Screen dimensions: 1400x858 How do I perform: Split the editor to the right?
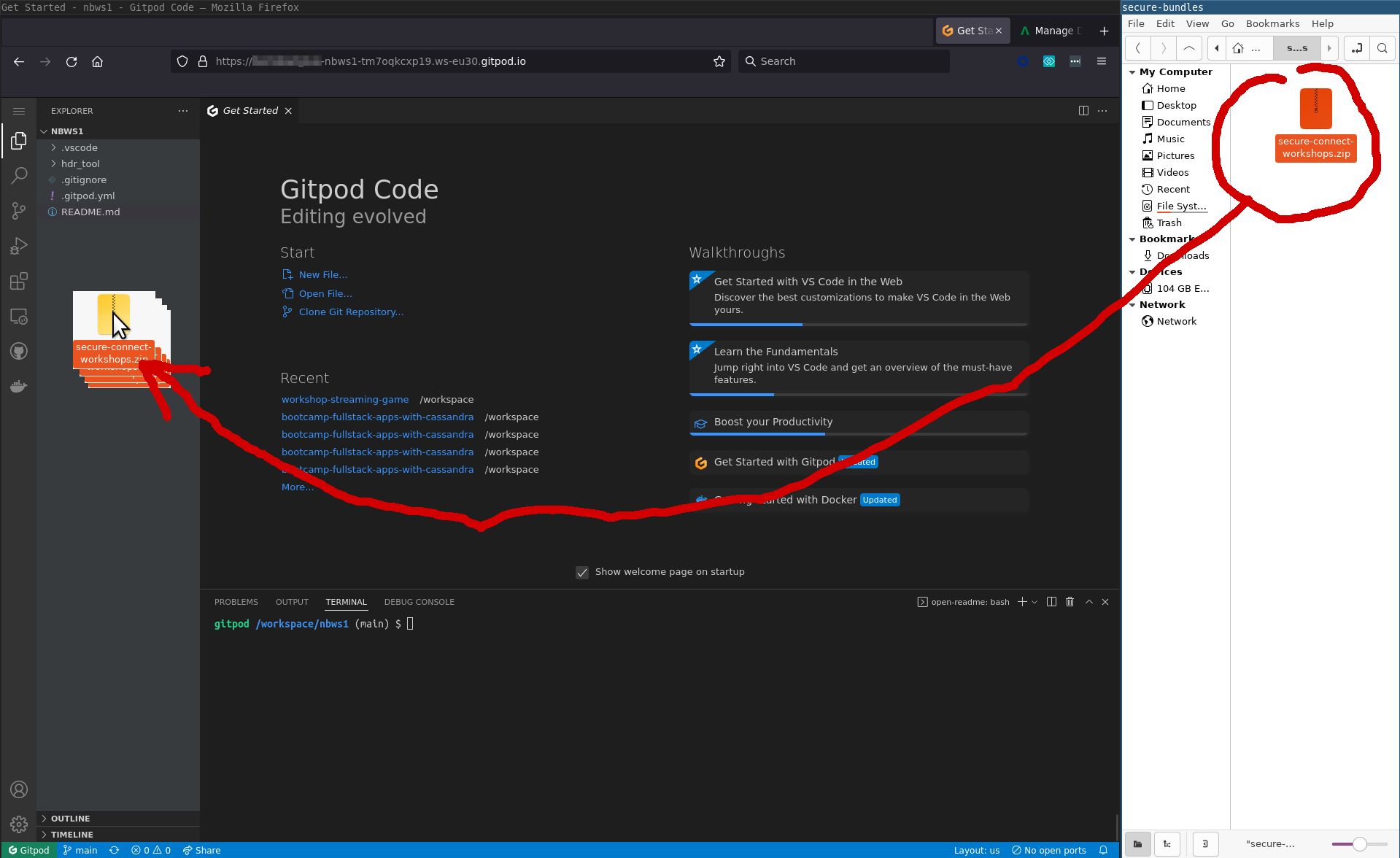(1083, 111)
